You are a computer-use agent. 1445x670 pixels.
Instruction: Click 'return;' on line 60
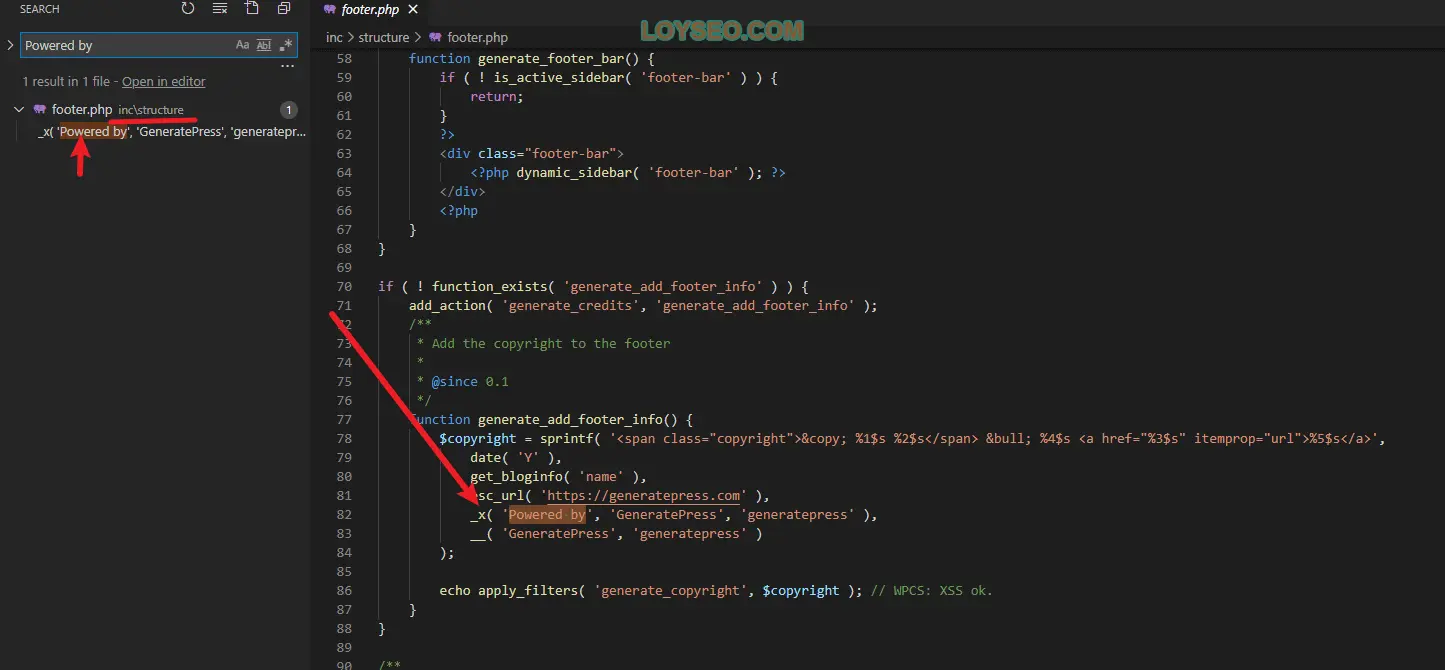click(x=497, y=96)
